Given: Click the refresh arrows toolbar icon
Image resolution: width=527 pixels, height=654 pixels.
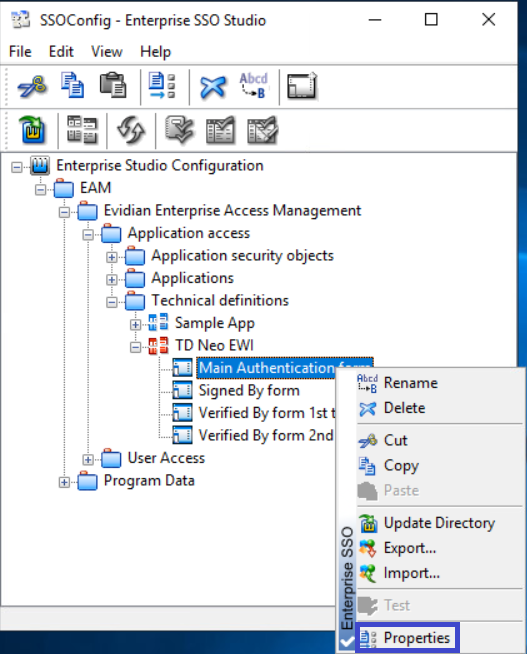Looking at the screenshot, I should click(x=131, y=130).
